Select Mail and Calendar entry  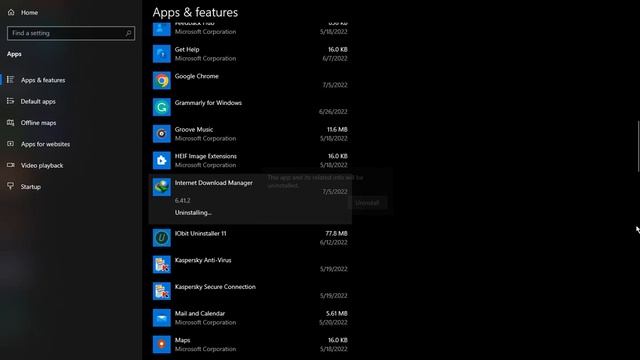(x=250, y=318)
